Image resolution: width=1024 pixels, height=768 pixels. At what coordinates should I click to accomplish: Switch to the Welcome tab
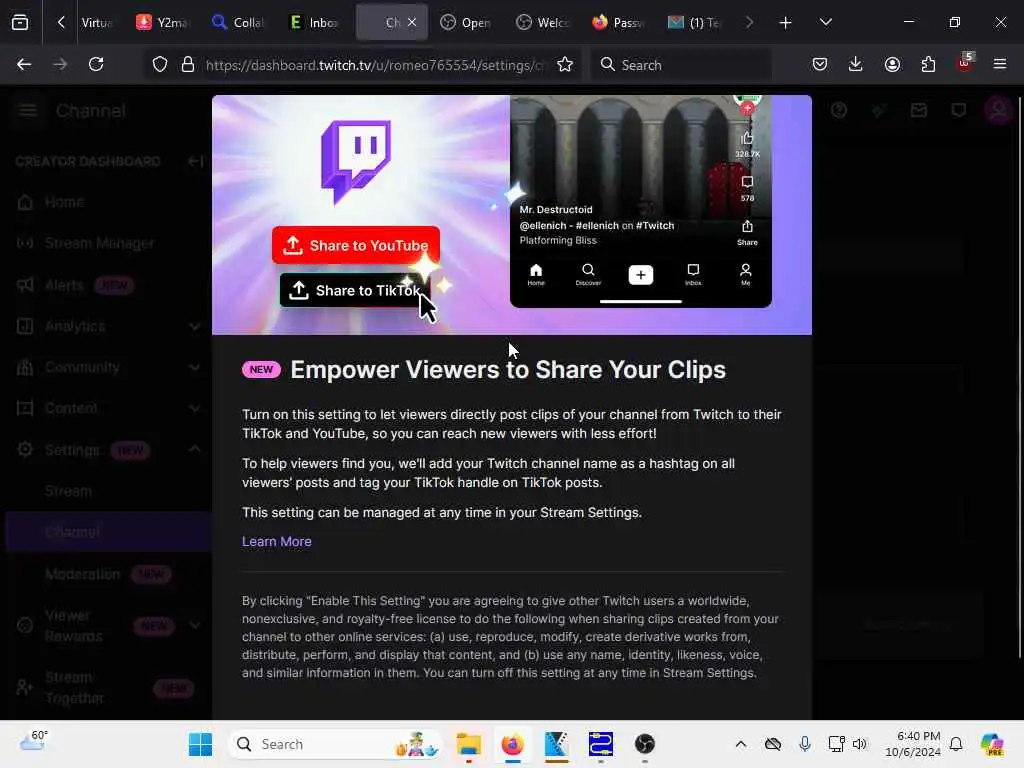pyautogui.click(x=541, y=22)
